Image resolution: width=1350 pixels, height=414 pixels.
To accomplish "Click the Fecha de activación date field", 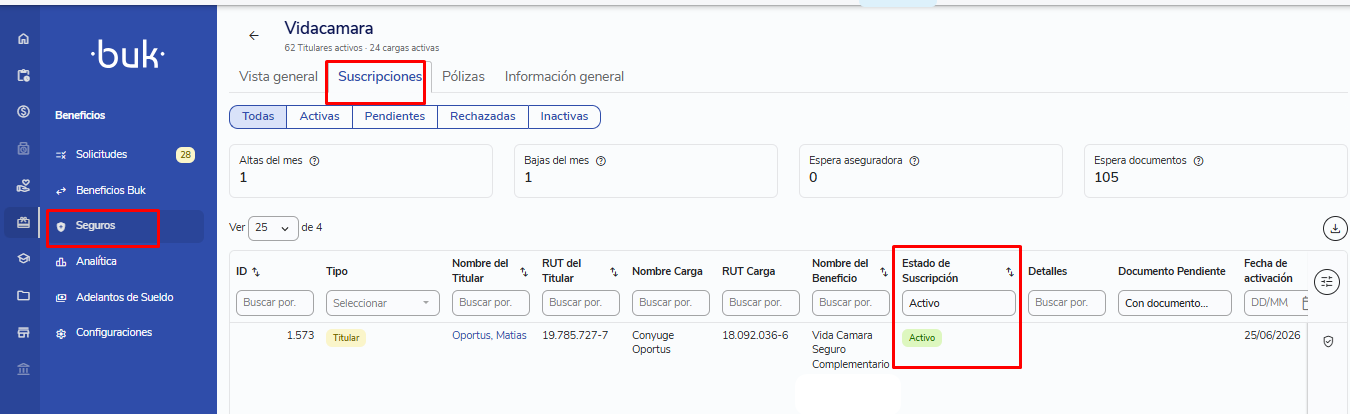I will click(x=1277, y=303).
